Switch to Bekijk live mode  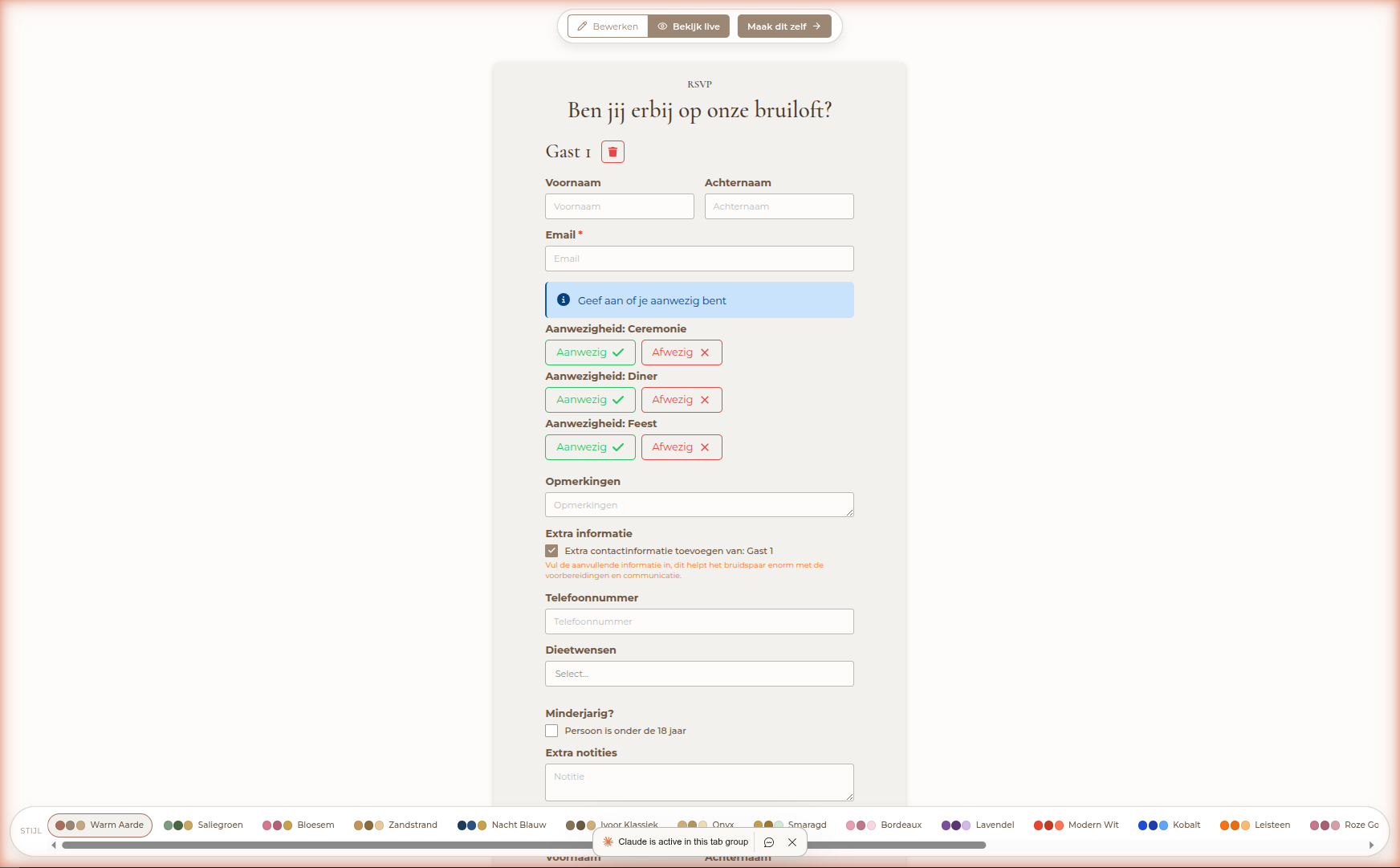(x=689, y=26)
